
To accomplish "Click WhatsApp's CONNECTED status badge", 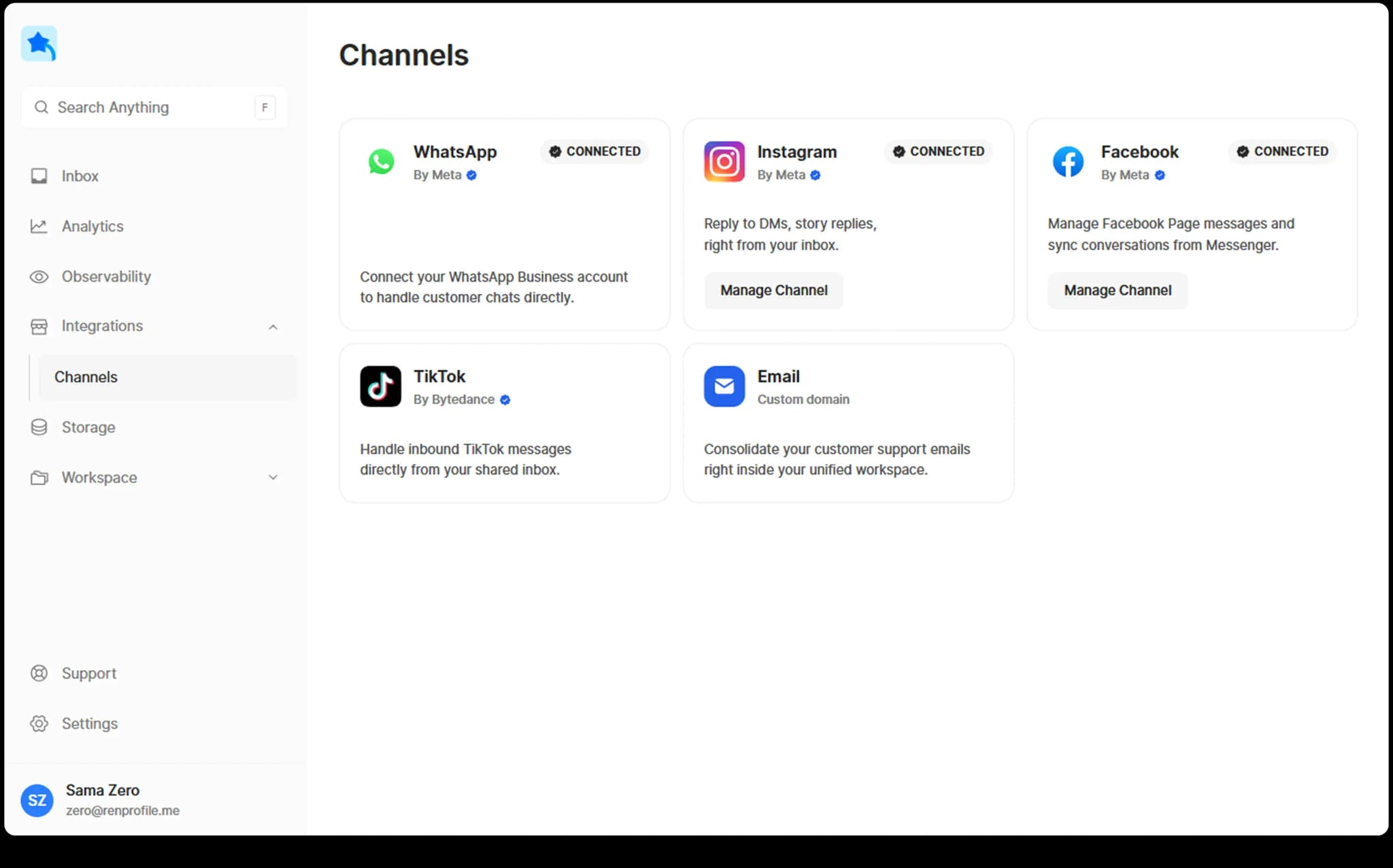I will click(594, 152).
